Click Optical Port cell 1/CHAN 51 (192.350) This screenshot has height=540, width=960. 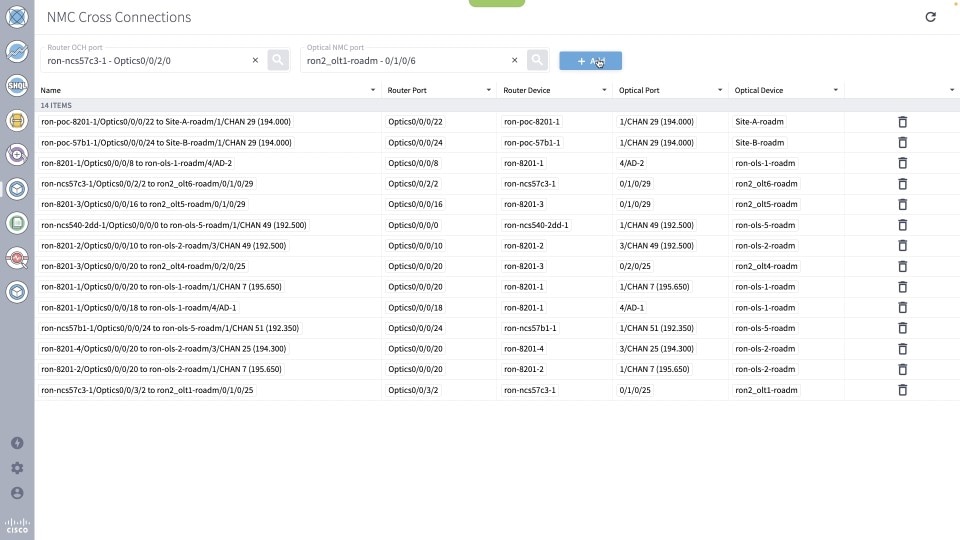(x=656, y=328)
